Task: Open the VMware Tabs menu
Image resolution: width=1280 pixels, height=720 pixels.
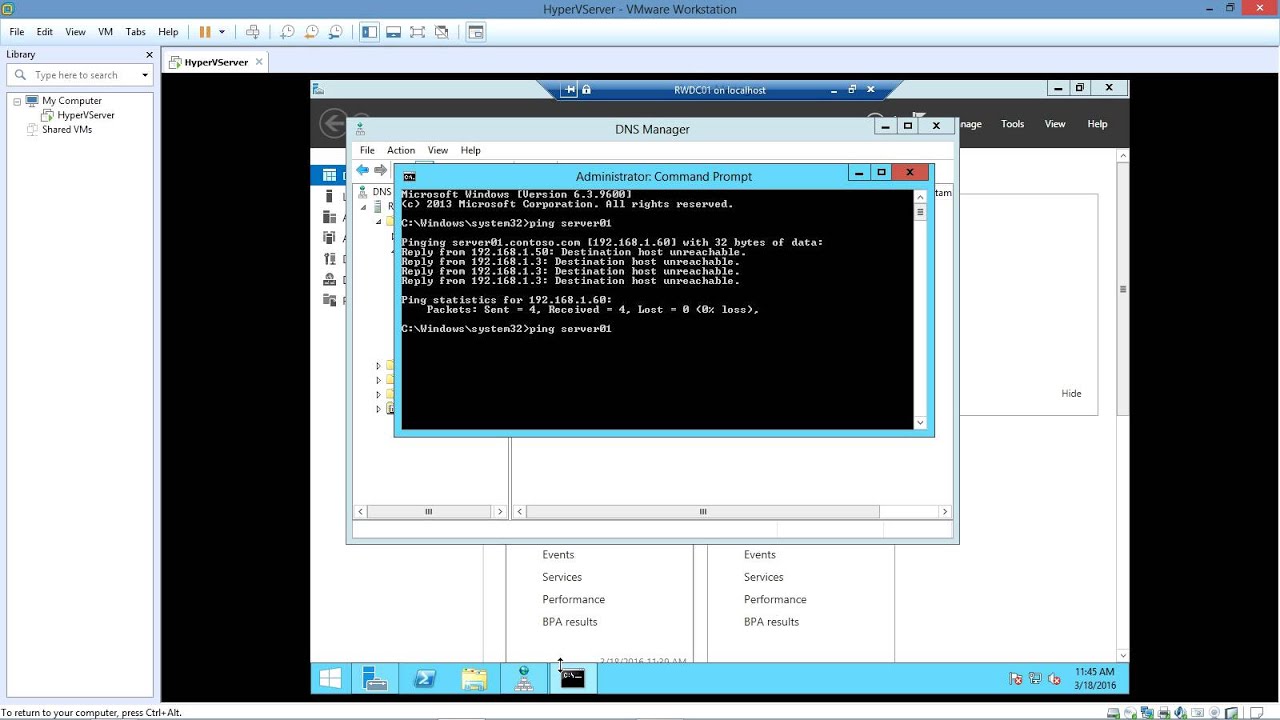Action: (x=136, y=32)
